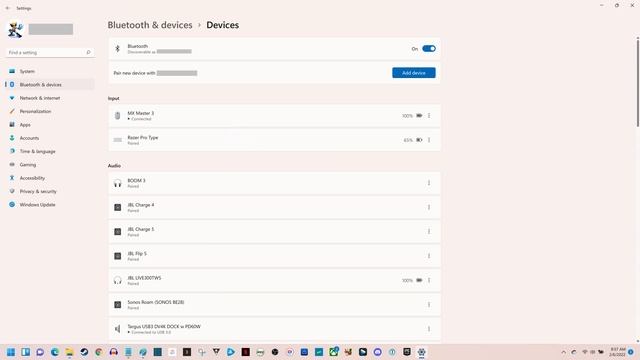Open Privacy & security settings
Screen dimensions: 640x360
[x=49, y=191]
